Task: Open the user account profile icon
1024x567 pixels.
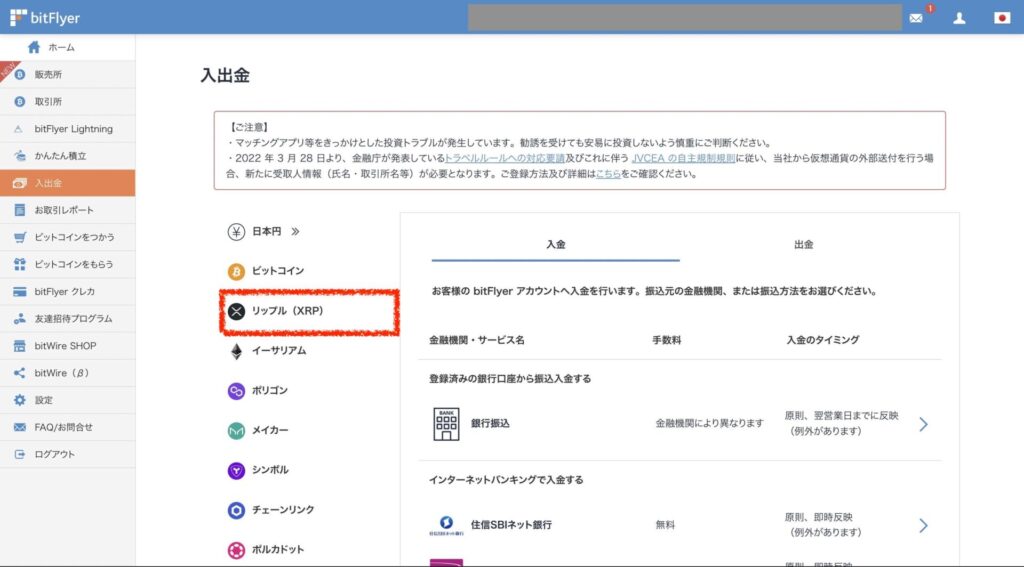Action: [x=959, y=18]
